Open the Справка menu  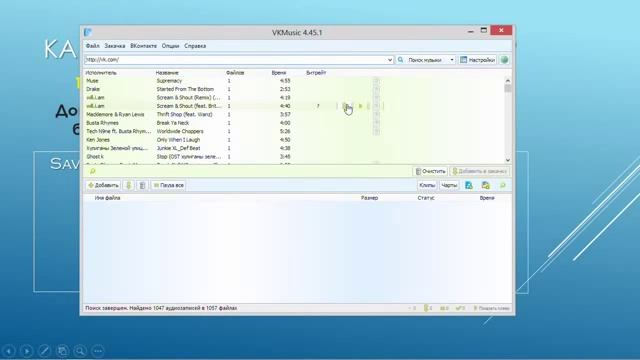pos(195,46)
